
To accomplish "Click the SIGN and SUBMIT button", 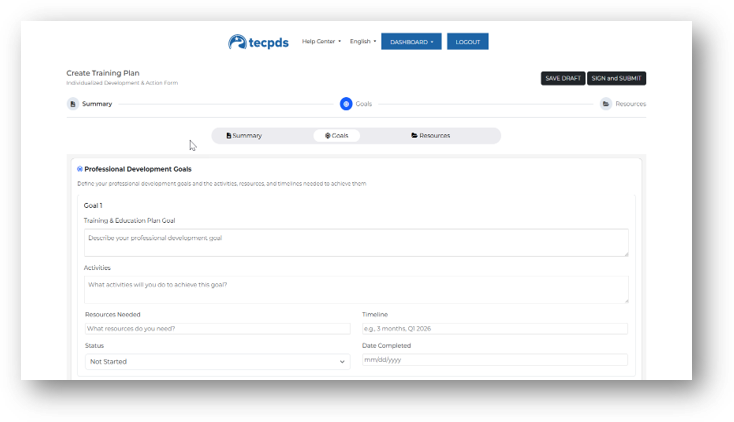I will coord(617,78).
